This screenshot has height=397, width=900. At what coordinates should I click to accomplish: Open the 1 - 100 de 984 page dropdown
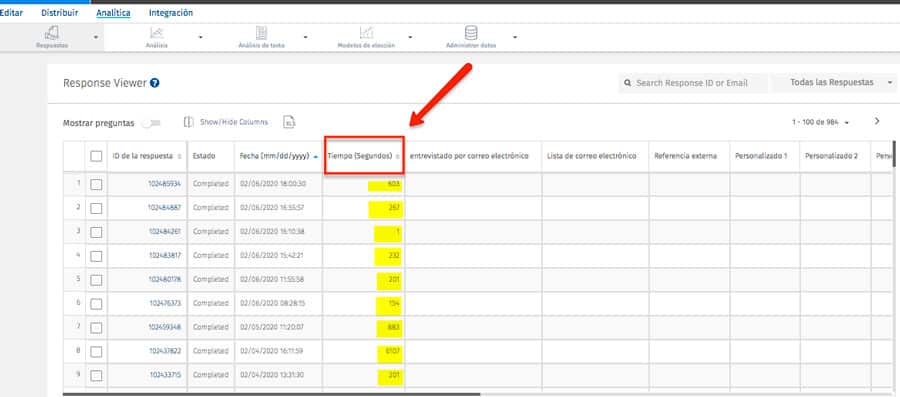pos(820,122)
